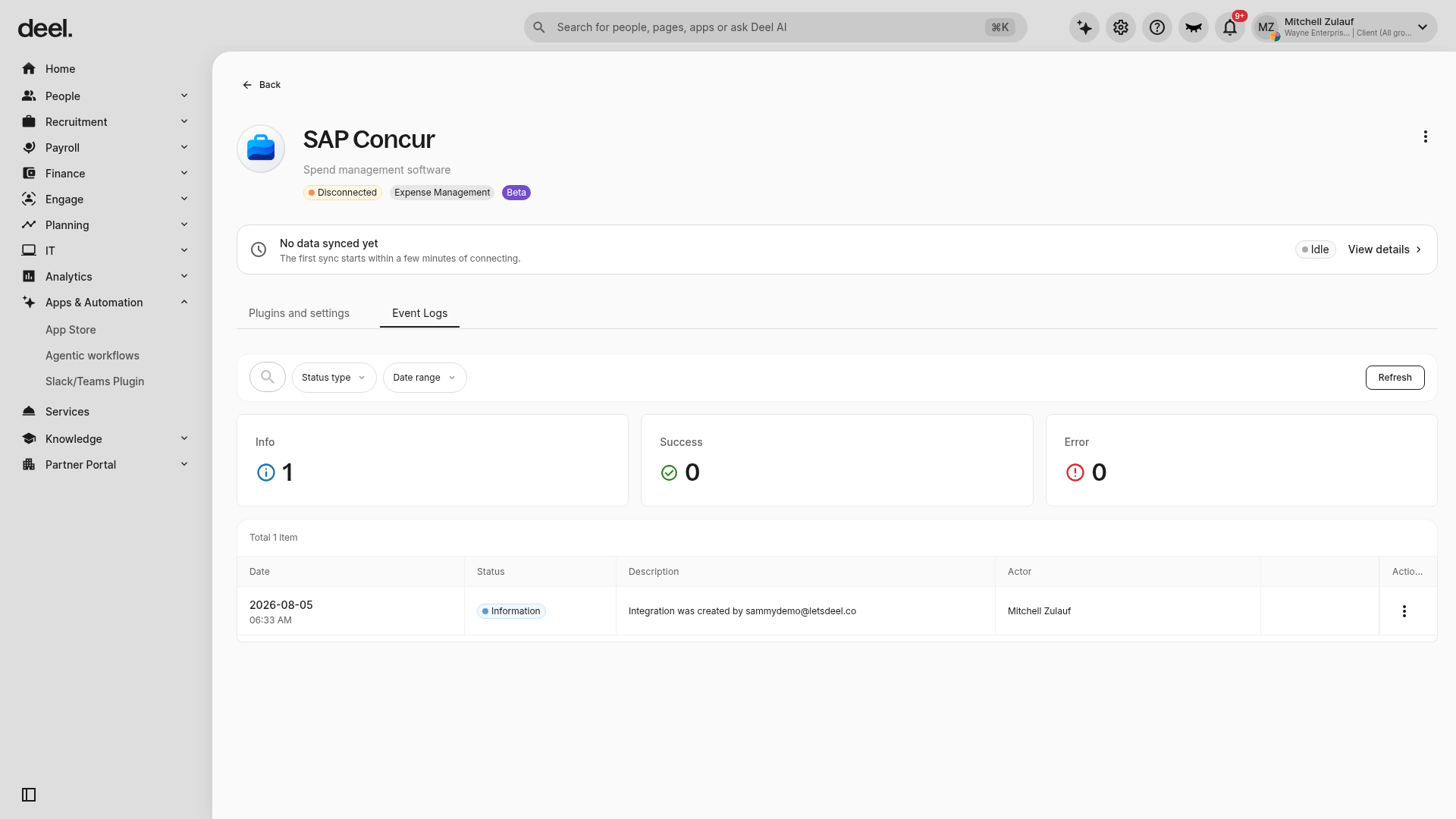The height and width of the screenshot is (819, 1456).
Task: Click the People sidebar icon
Action: [x=29, y=96]
